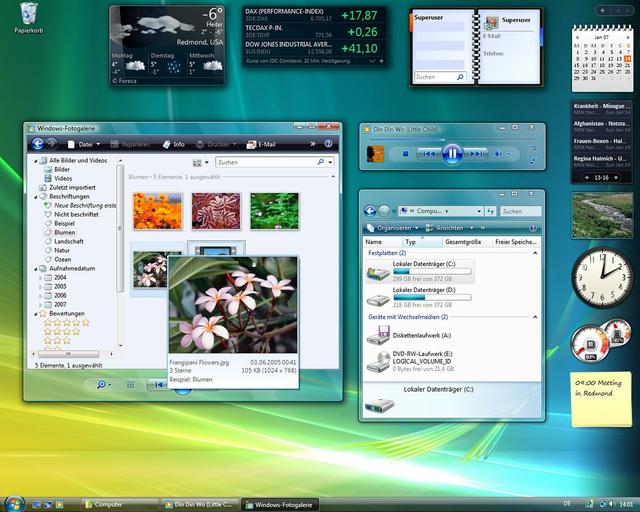
Task: Click the album art in media player
Action: (375, 154)
